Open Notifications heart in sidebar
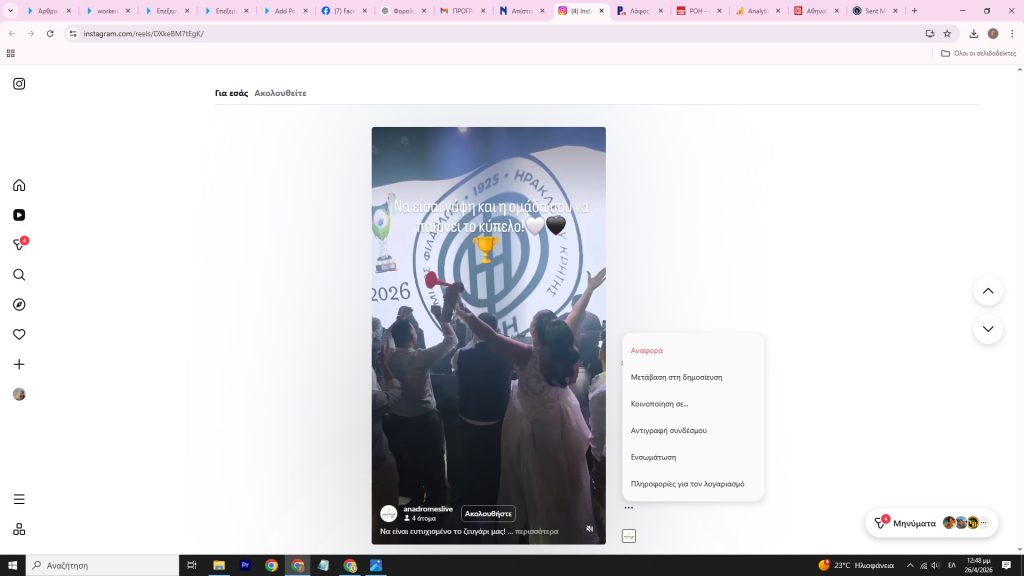The image size is (1024, 576). click(x=19, y=334)
